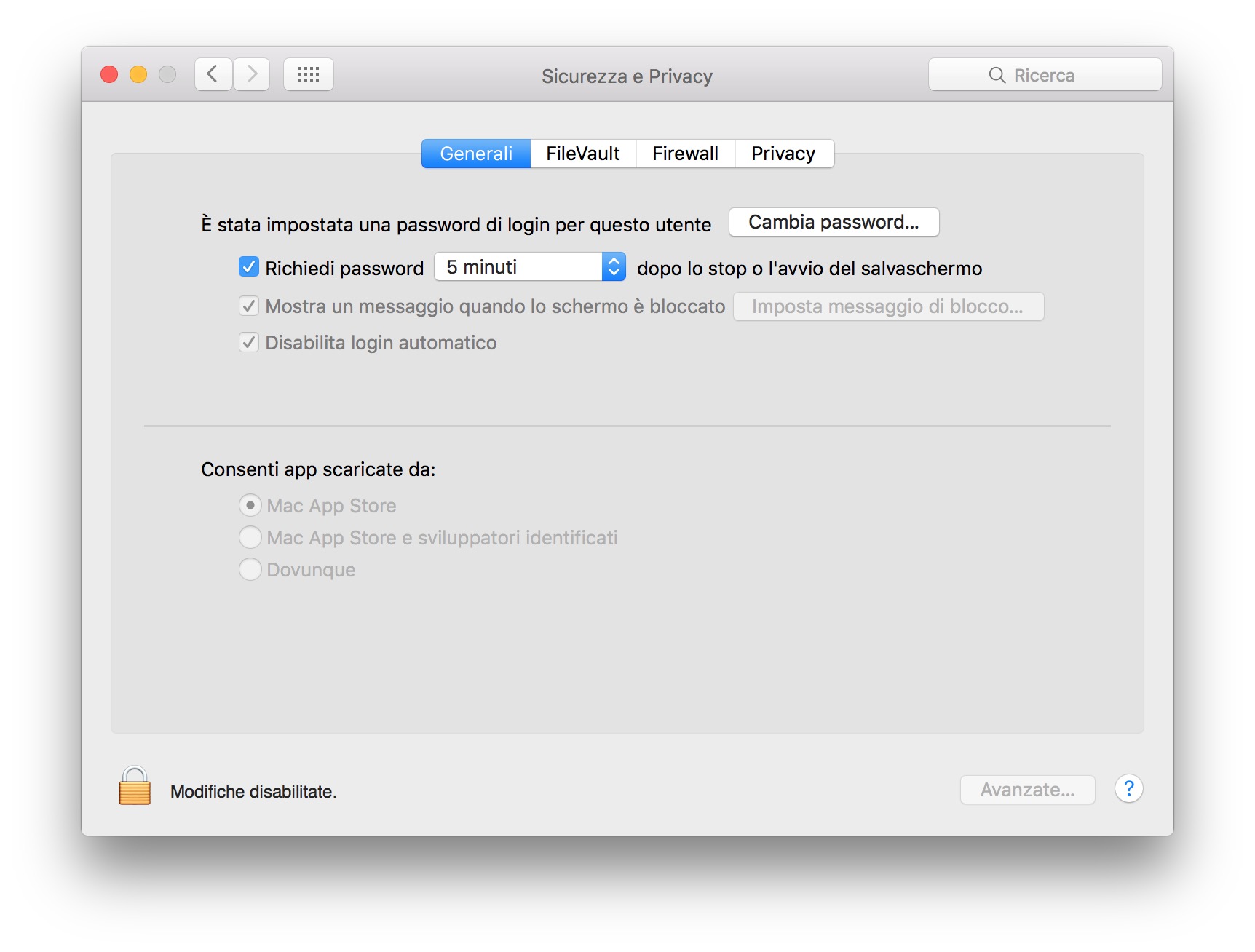Select the Dovunque radio option
The image size is (1255, 952).
pyautogui.click(x=250, y=569)
